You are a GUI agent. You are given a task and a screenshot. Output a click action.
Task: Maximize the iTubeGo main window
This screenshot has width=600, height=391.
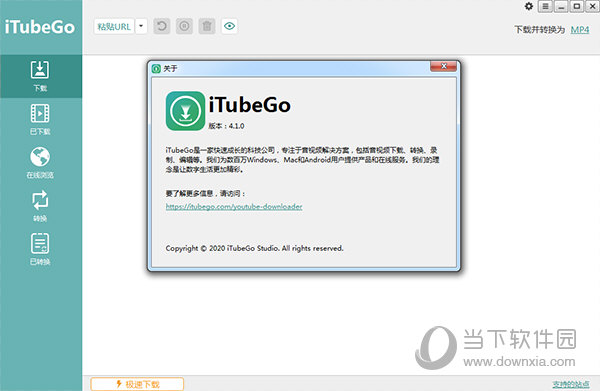point(577,7)
